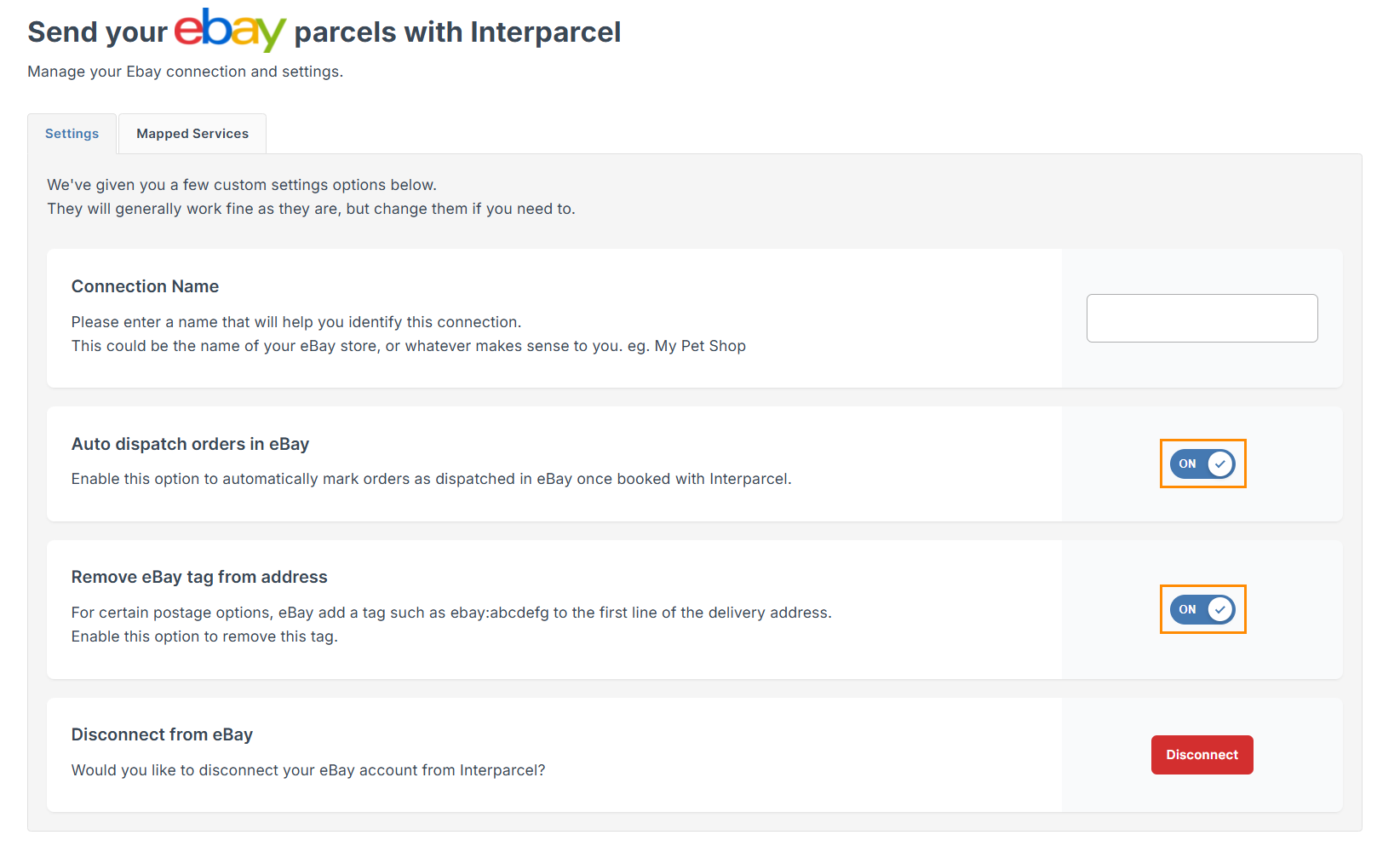Click the "Disconnect from eBay" heading
Viewport: 1400px width, 858px height.
click(162, 734)
